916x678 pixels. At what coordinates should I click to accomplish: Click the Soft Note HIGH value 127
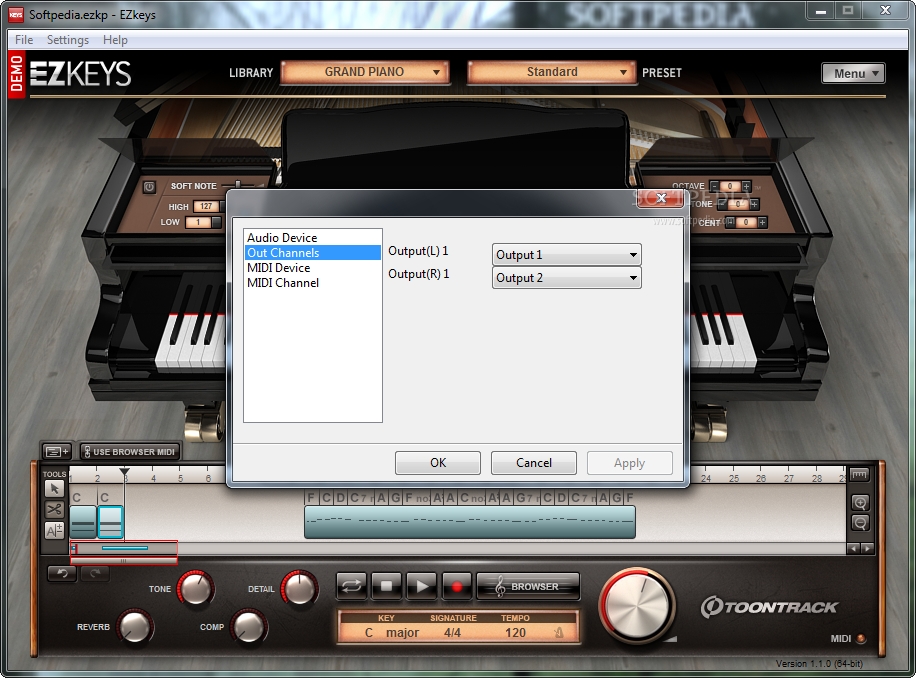coord(206,206)
